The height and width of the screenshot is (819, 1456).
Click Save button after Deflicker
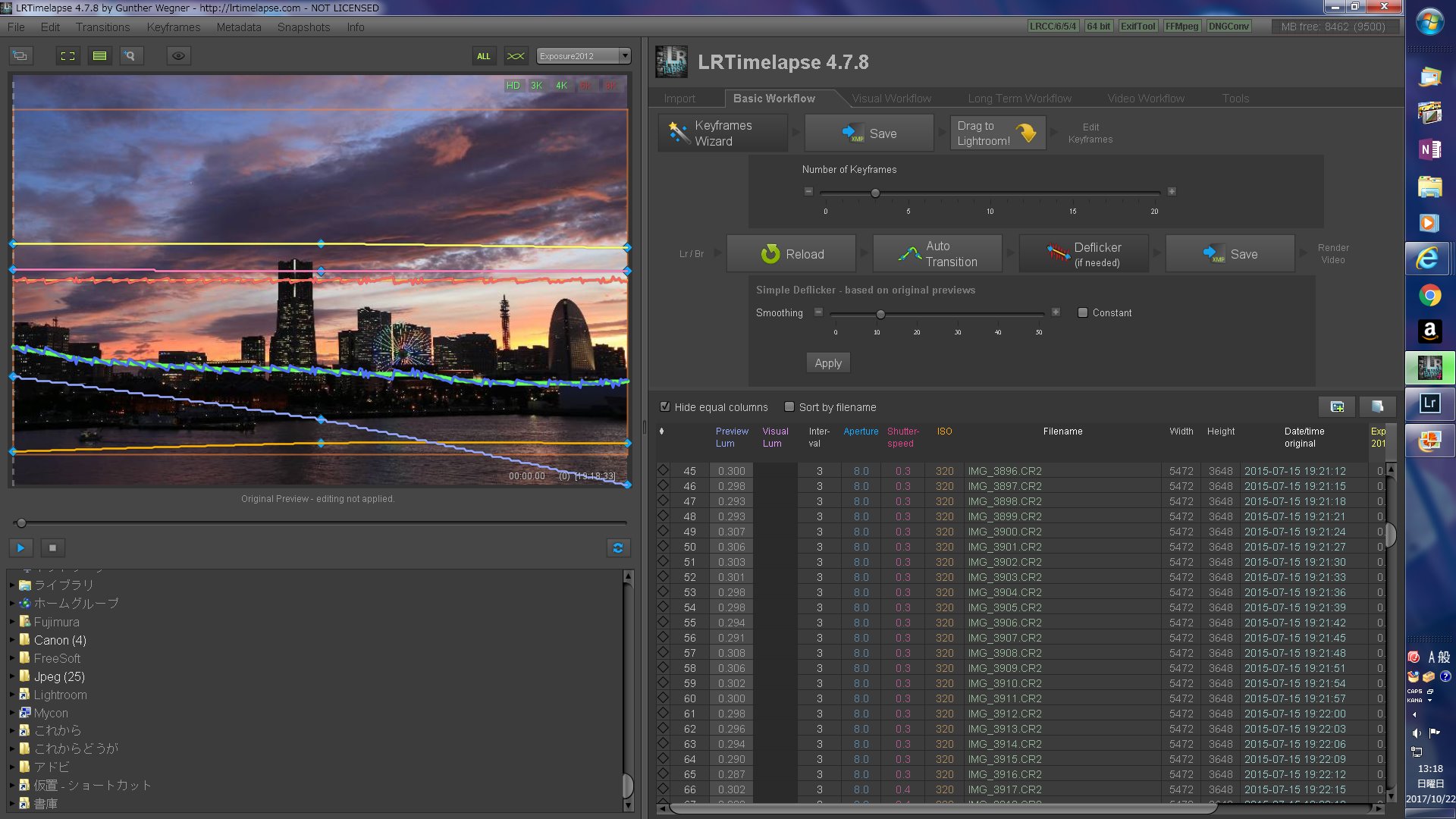[1230, 254]
